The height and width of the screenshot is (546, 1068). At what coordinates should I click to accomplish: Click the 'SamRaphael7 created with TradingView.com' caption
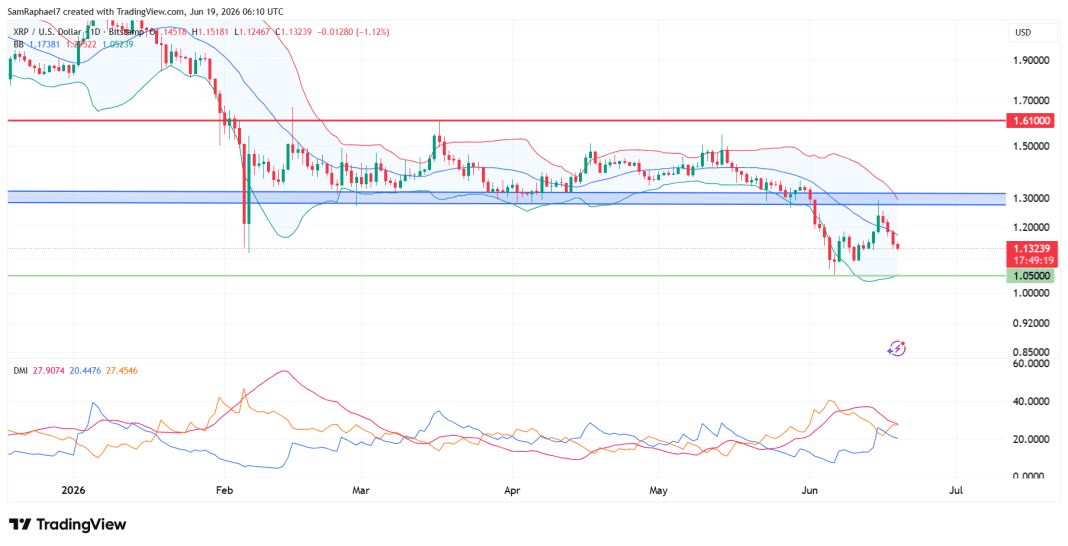[99, 12]
